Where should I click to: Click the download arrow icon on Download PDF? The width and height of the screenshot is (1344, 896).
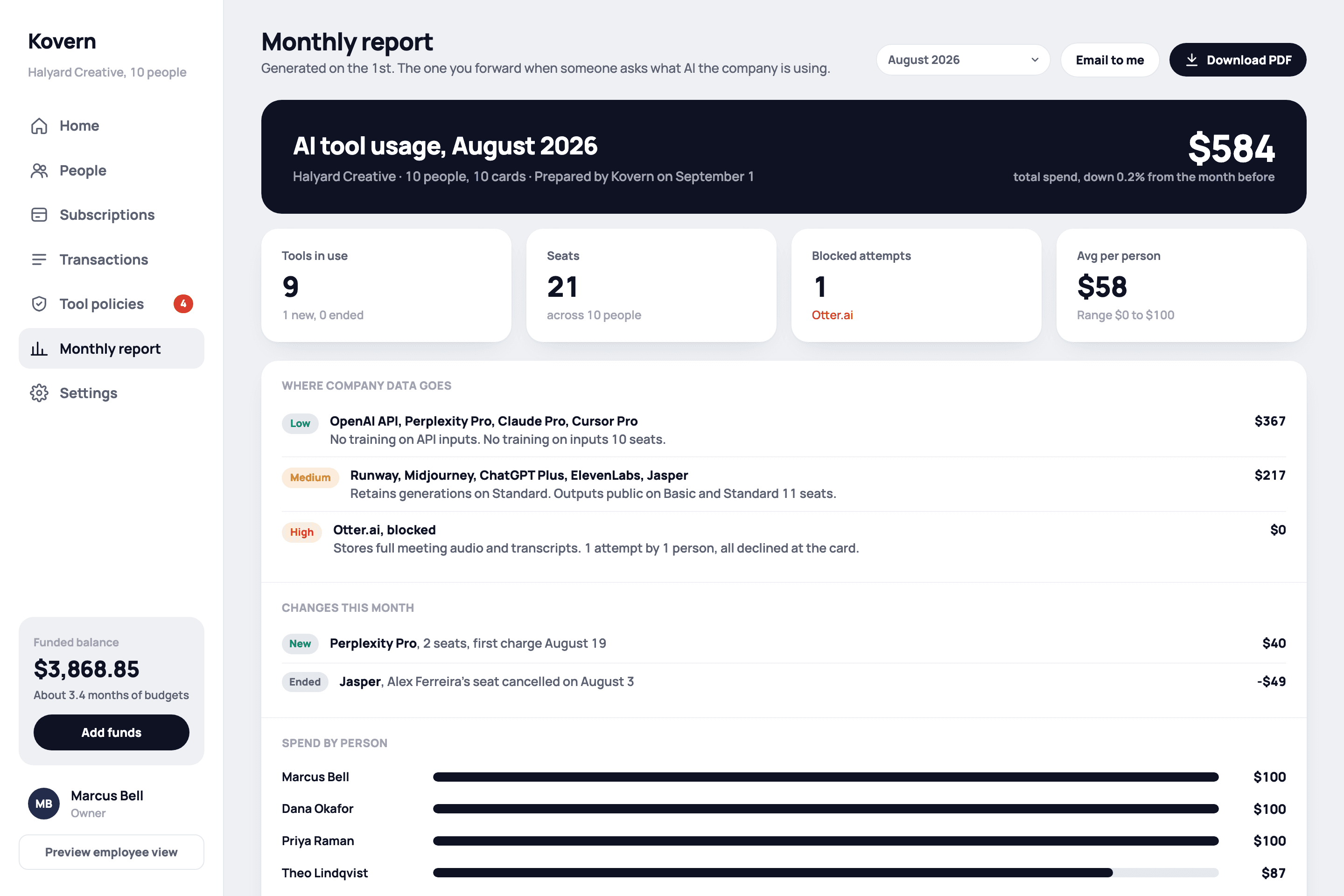(1191, 60)
